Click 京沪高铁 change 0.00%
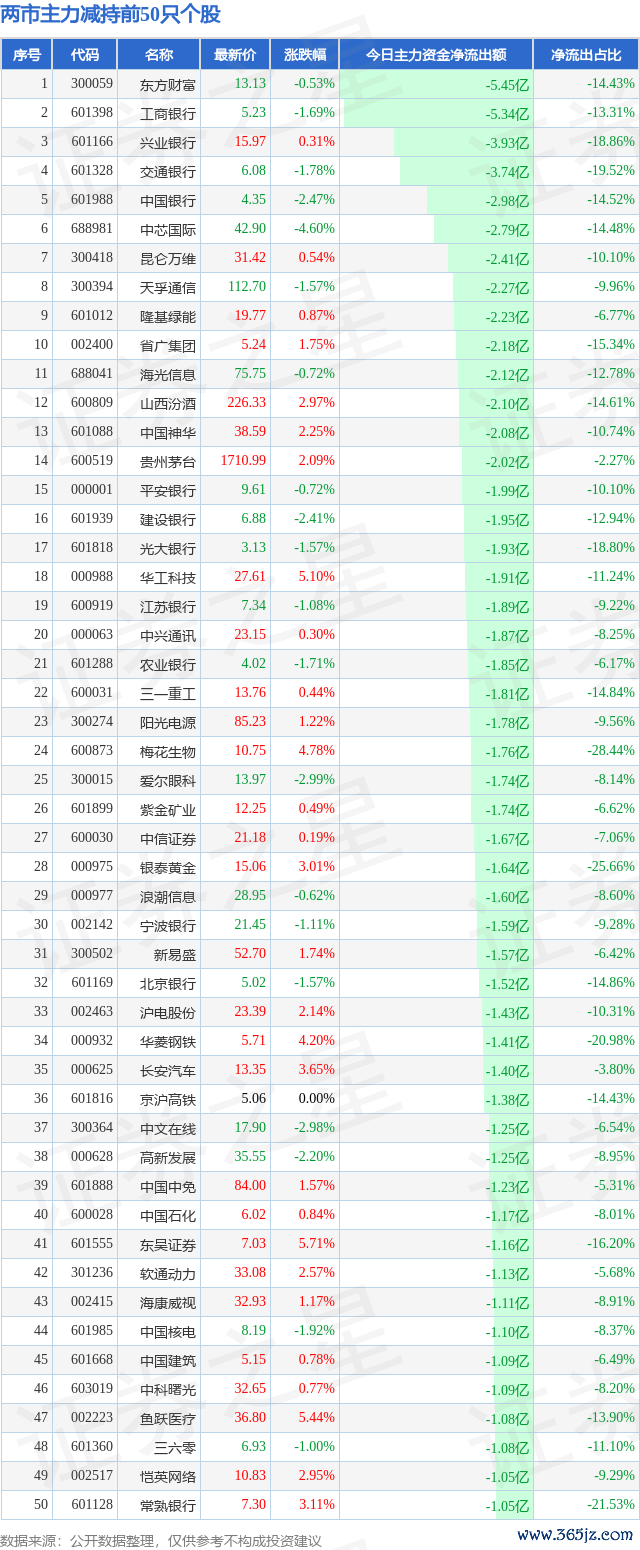This screenshot has height=1550, width=640. pyautogui.click(x=316, y=1099)
